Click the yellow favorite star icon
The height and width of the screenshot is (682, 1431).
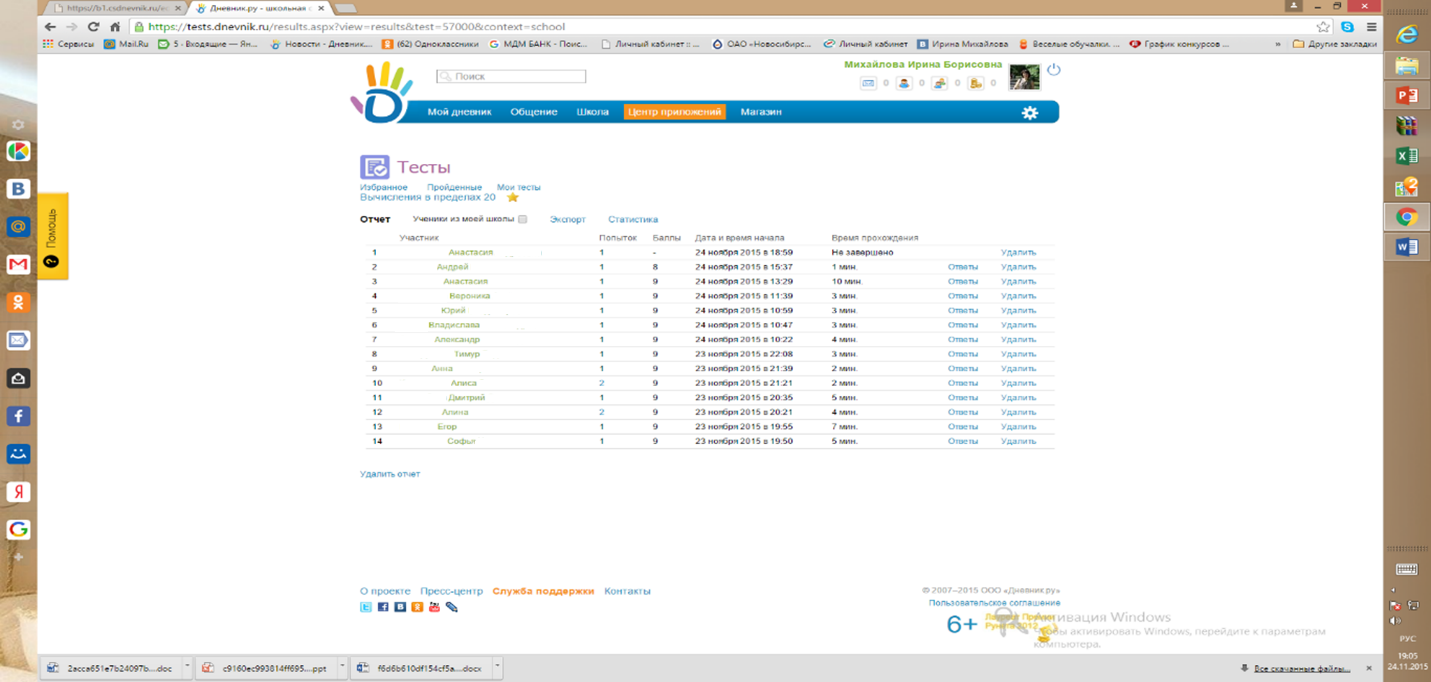[513, 198]
